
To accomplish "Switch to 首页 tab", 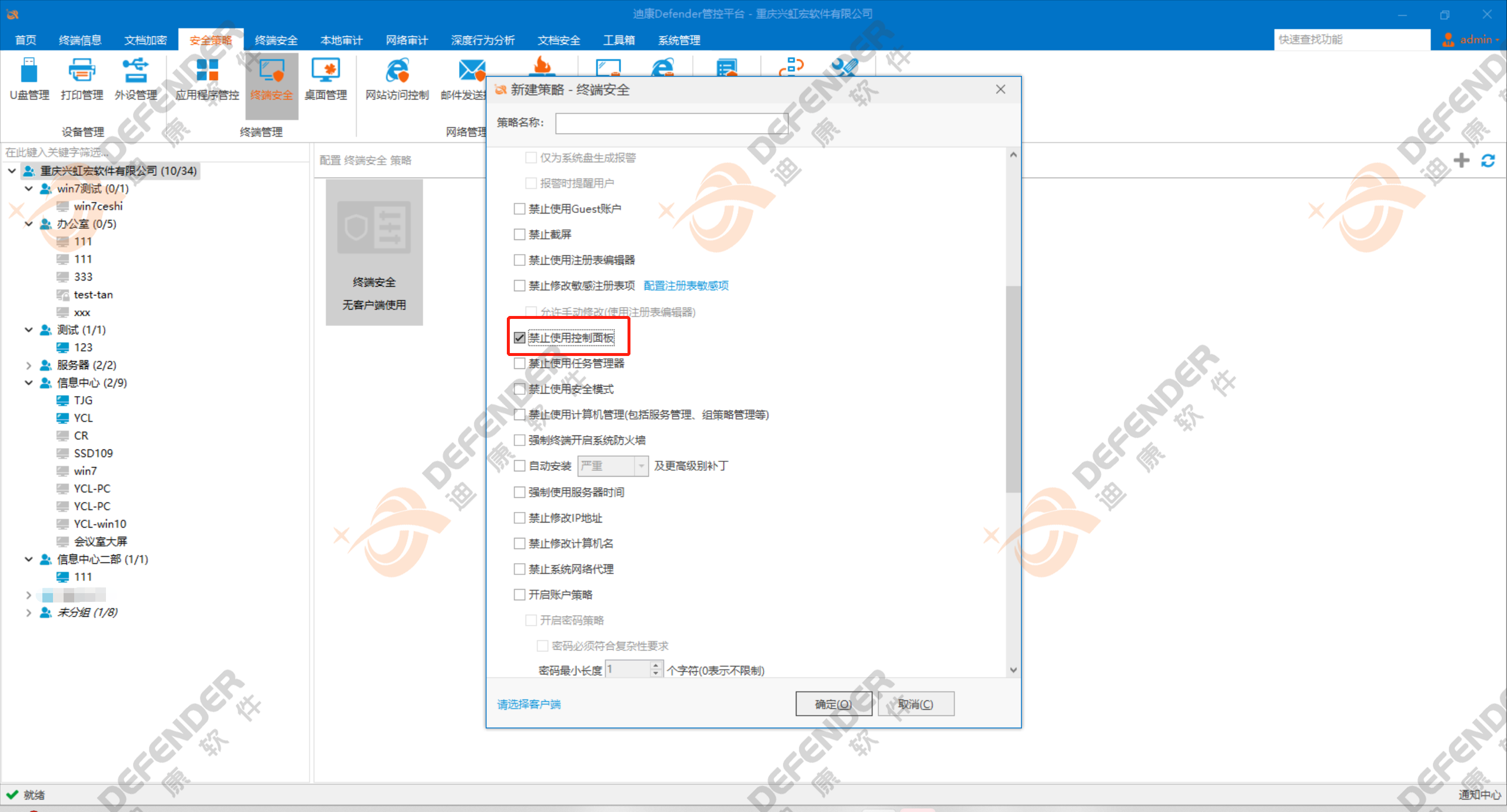I will point(25,40).
